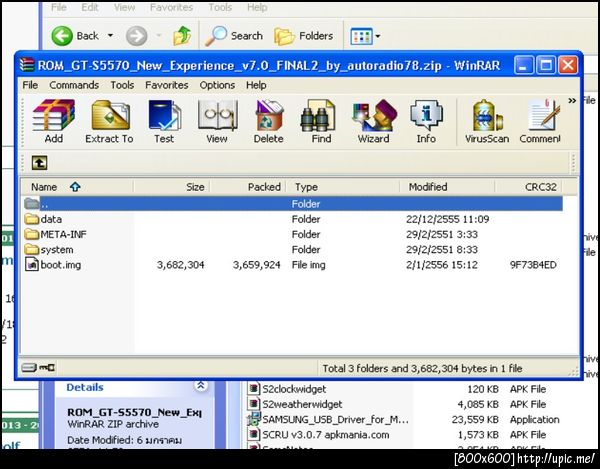Click Explorer Search button
This screenshot has height=469, width=600.
coord(234,36)
